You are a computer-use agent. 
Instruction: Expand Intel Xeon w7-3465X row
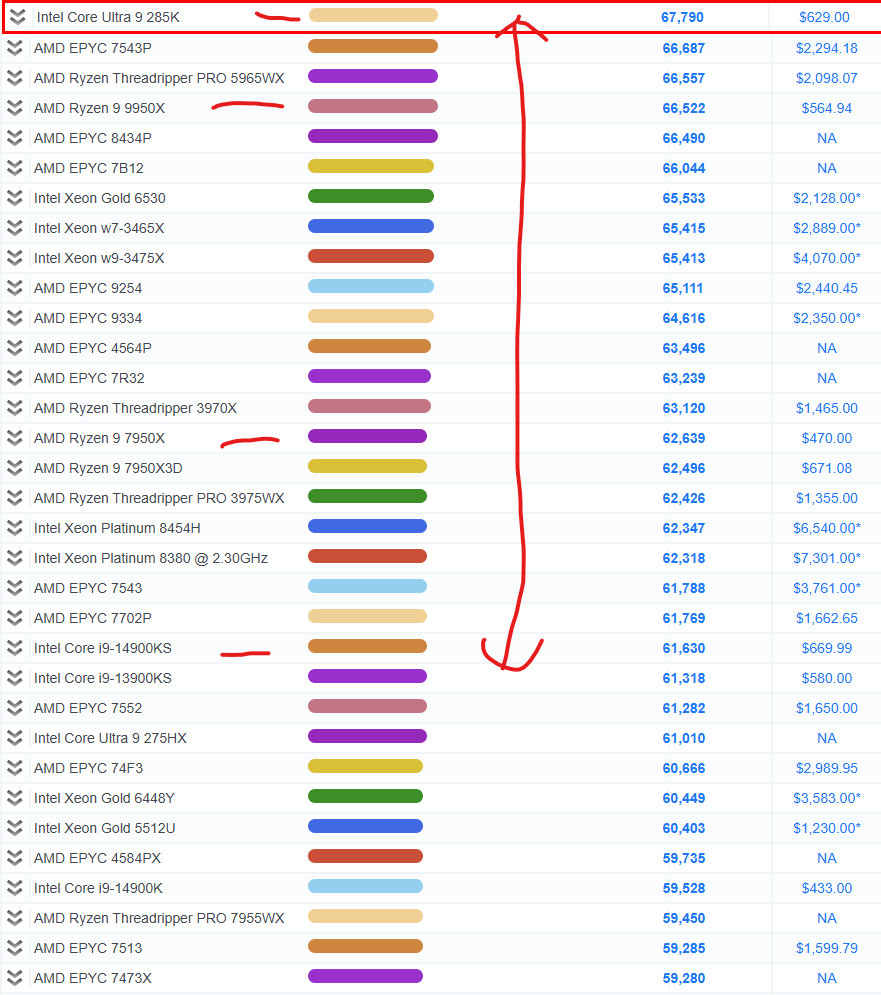(x=15, y=228)
